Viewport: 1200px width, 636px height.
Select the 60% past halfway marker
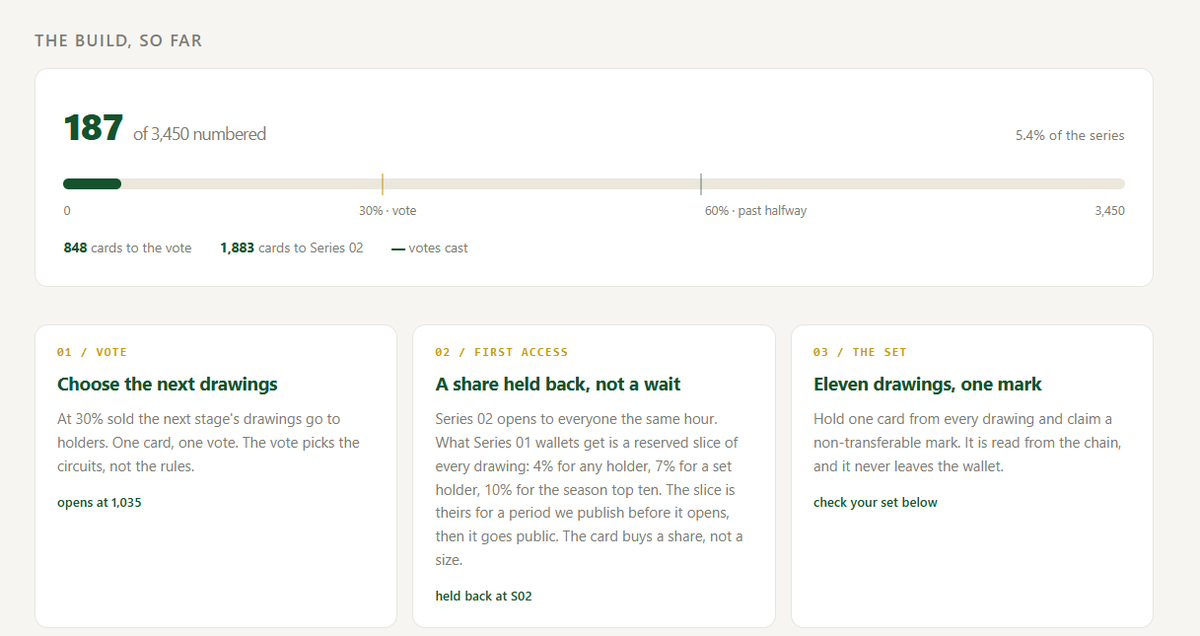pos(701,184)
